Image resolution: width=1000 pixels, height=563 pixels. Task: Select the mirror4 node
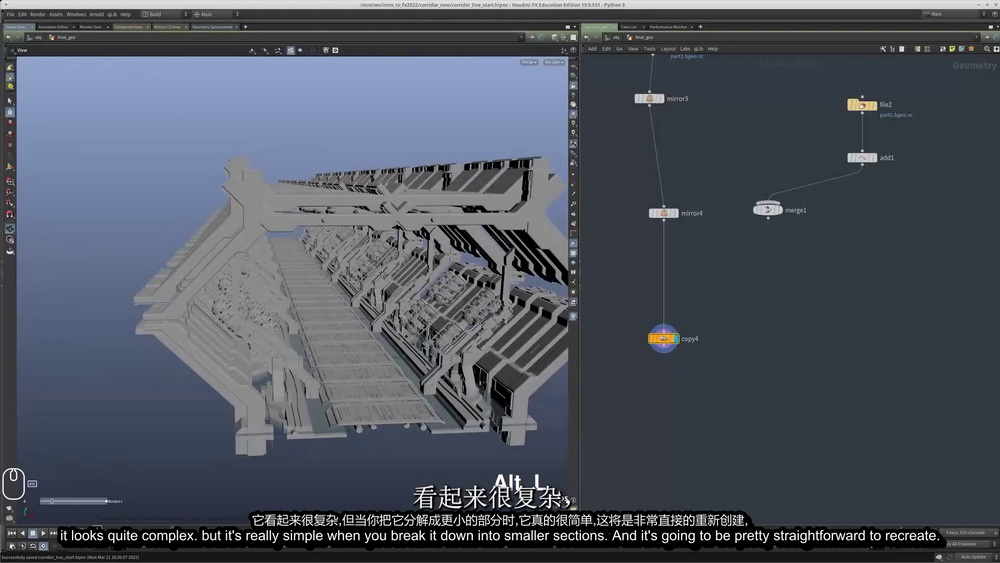663,213
